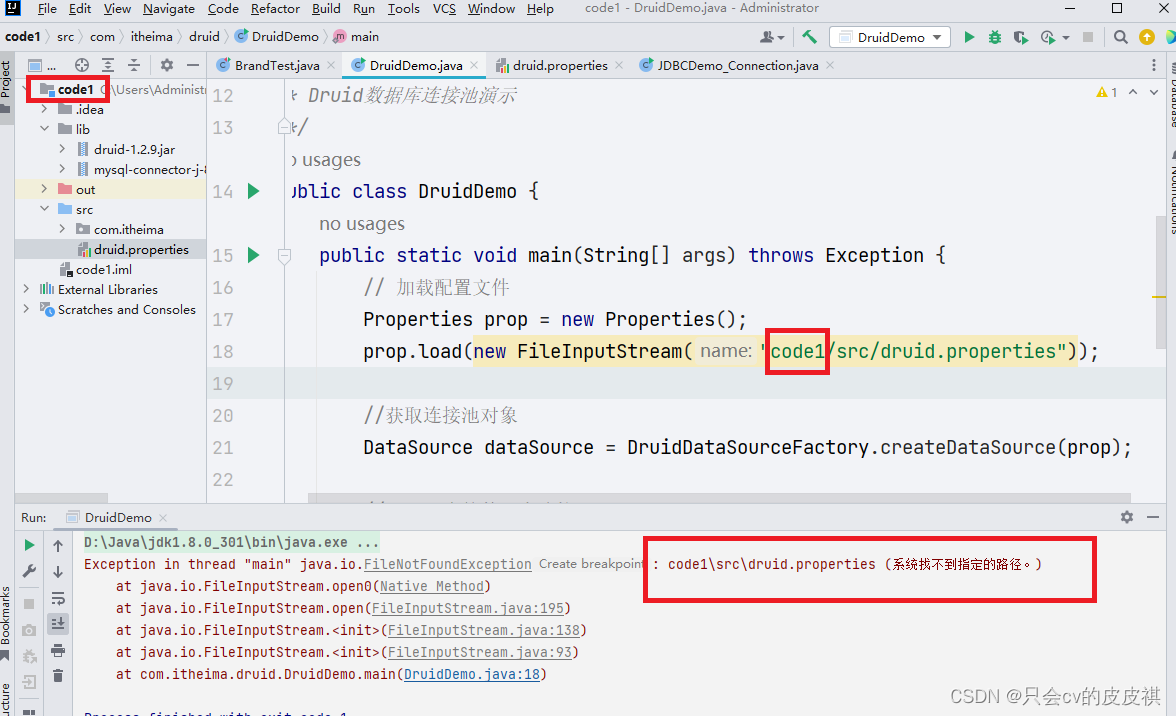This screenshot has width=1176, height=716.
Task: Click the Create breakpoint link in console
Action: click(x=590, y=563)
